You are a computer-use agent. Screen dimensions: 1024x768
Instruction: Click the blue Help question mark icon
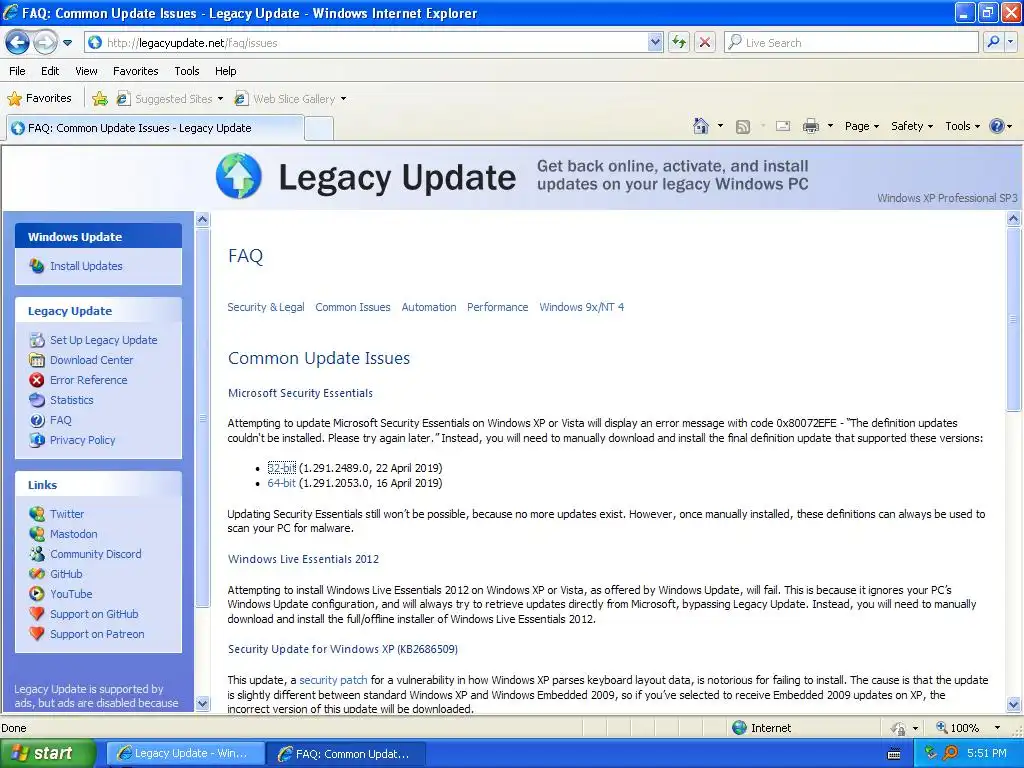(997, 126)
